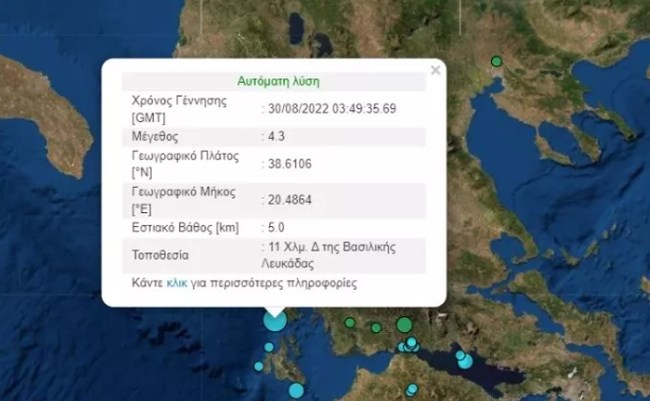Screen dimensions: 650x401
Task: Open the 'κλικ' link for more information
Action: click(x=177, y=283)
